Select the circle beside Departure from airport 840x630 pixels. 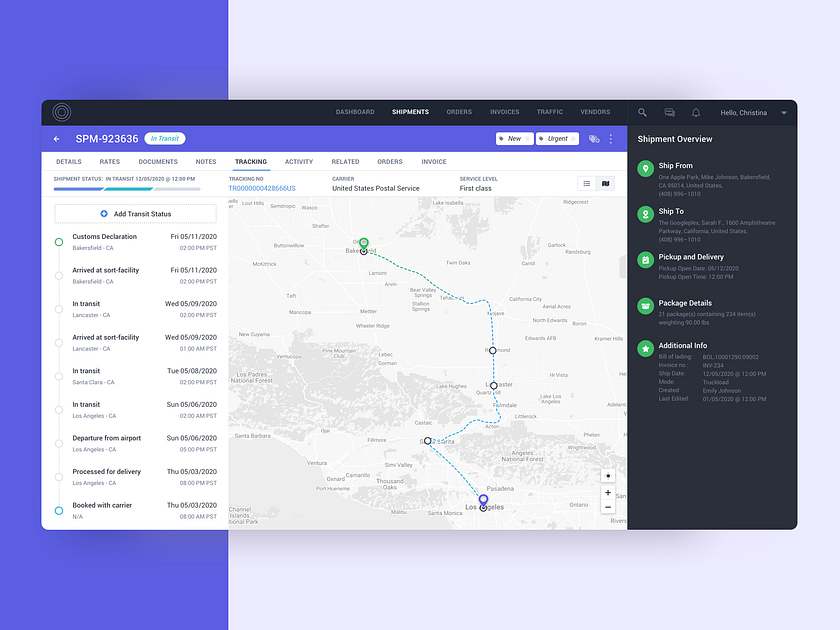pyautogui.click(x=58, y=443)
